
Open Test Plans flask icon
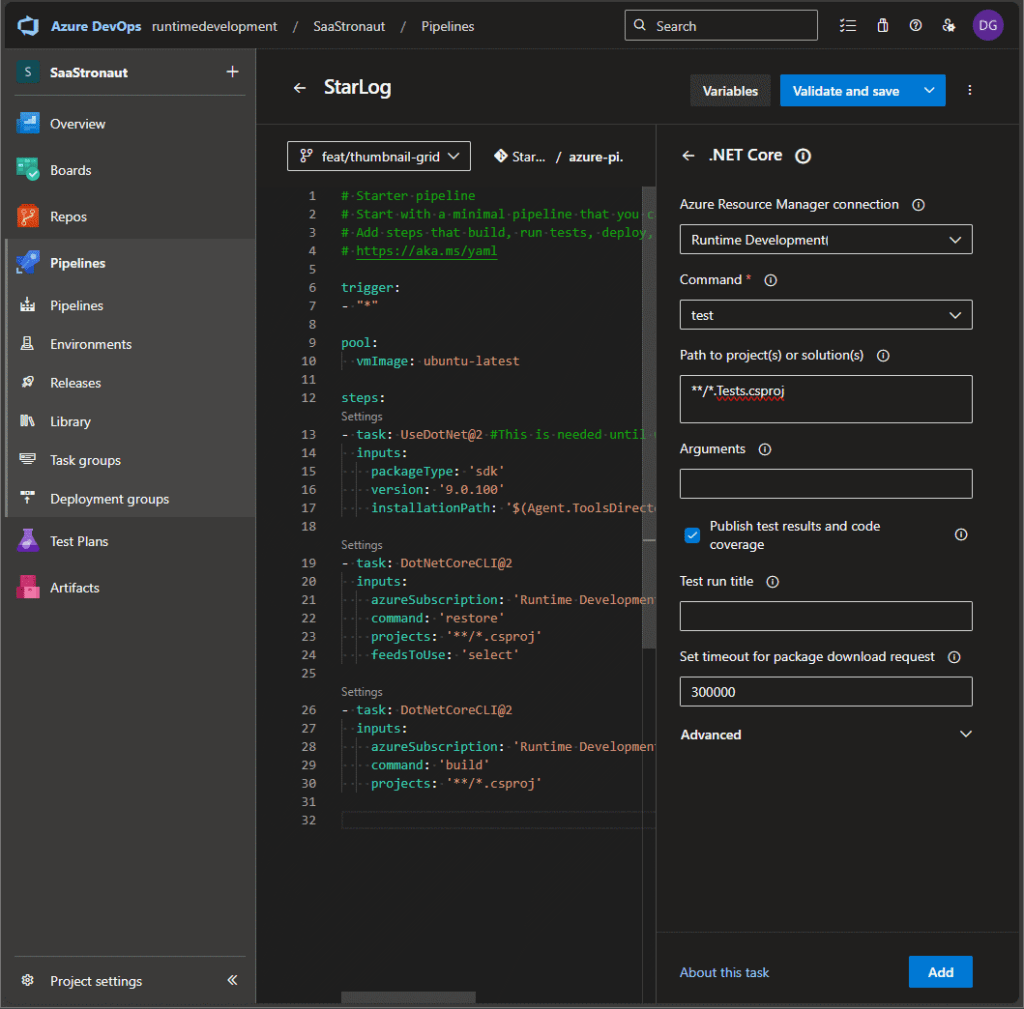[28, 541]
